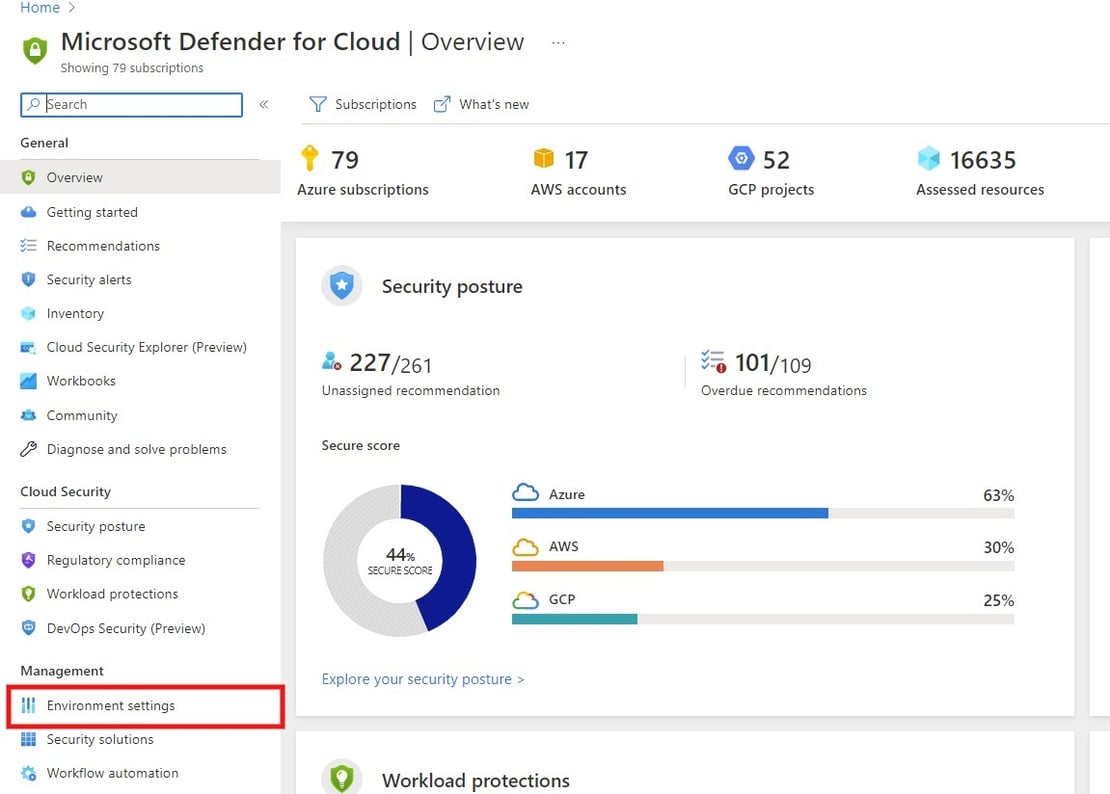
Task: Click the Azure subscriptions key icon
Action: tap(310, 158)
